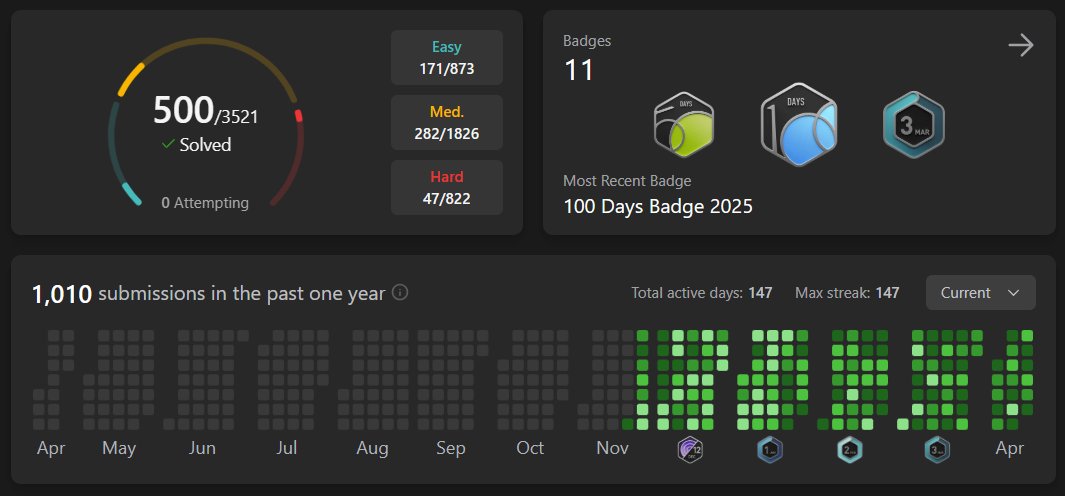Click '1,010' submissions count
The width and height of the screenshot is (1065, 496).
(x=62, y=294)
